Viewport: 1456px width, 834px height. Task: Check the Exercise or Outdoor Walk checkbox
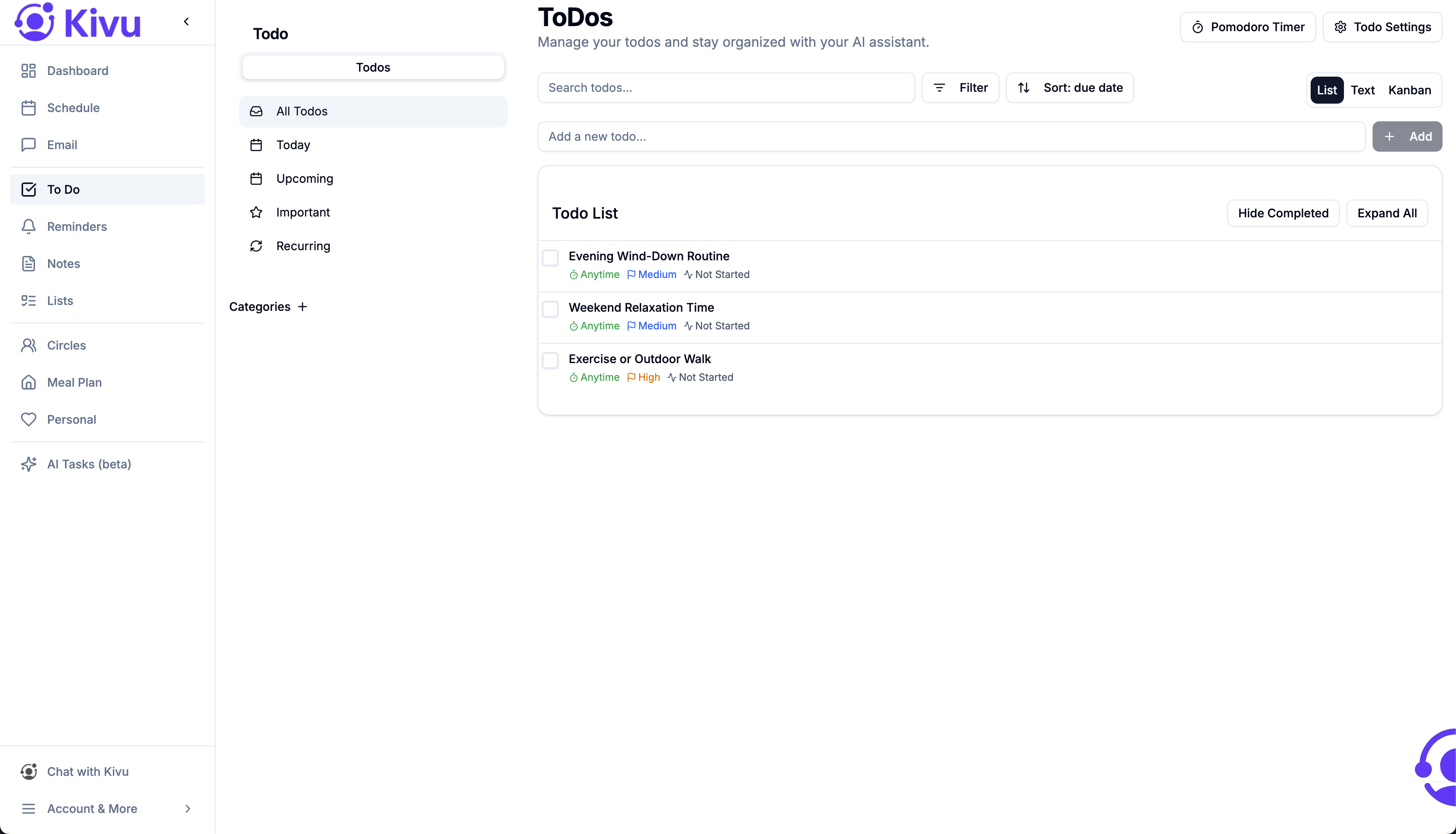551,360
